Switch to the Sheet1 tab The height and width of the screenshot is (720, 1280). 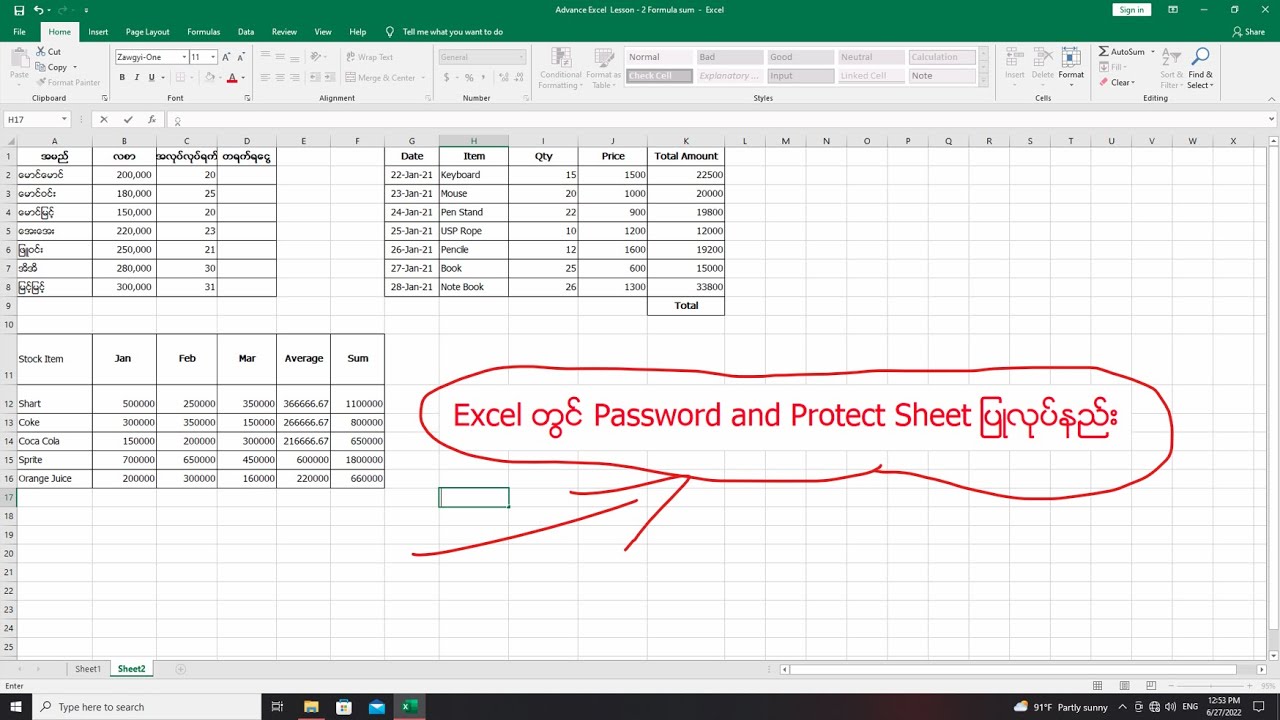click(x=88, y=669)
